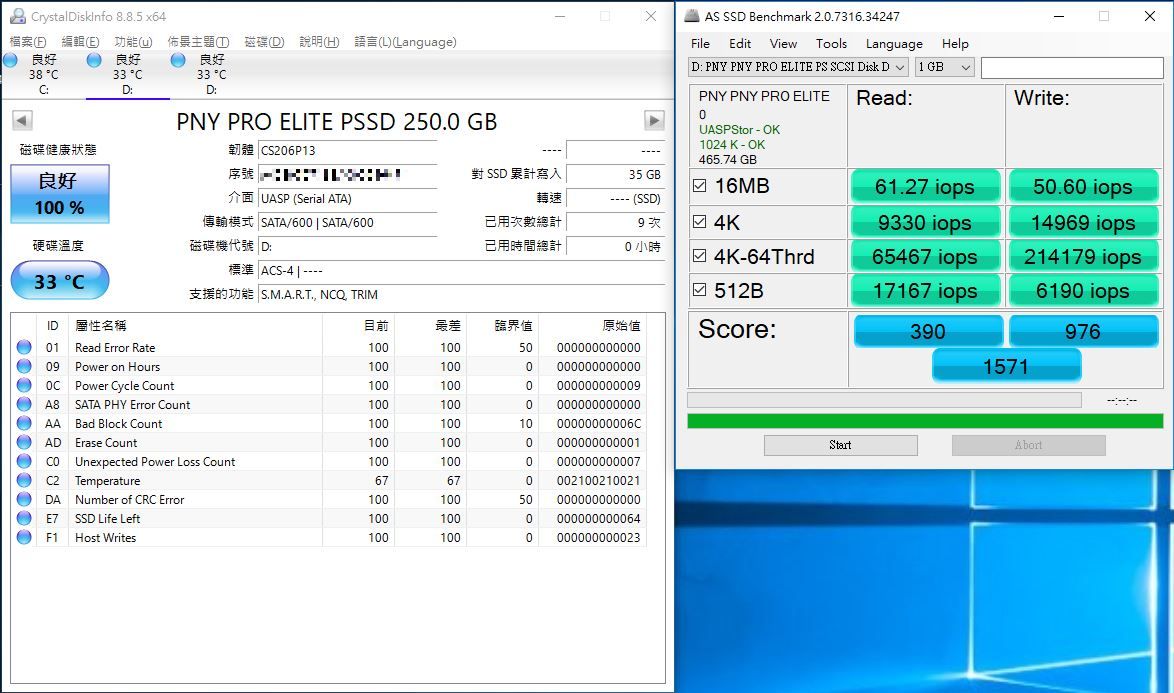Click status orb for Read Error Rate
The height and width of the screenshot is (693, 1174).
24,347
